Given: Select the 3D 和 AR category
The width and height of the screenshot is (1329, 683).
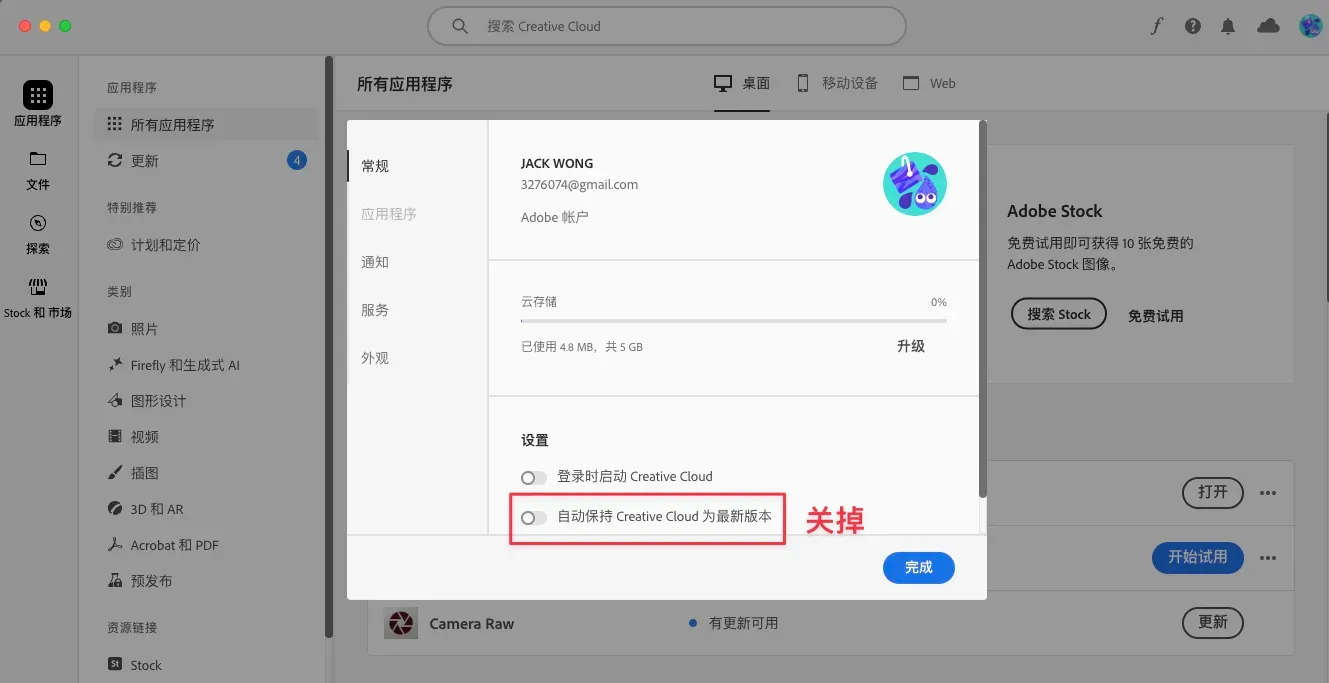Looking at the screenshot, I should click(x=145, y=509).
